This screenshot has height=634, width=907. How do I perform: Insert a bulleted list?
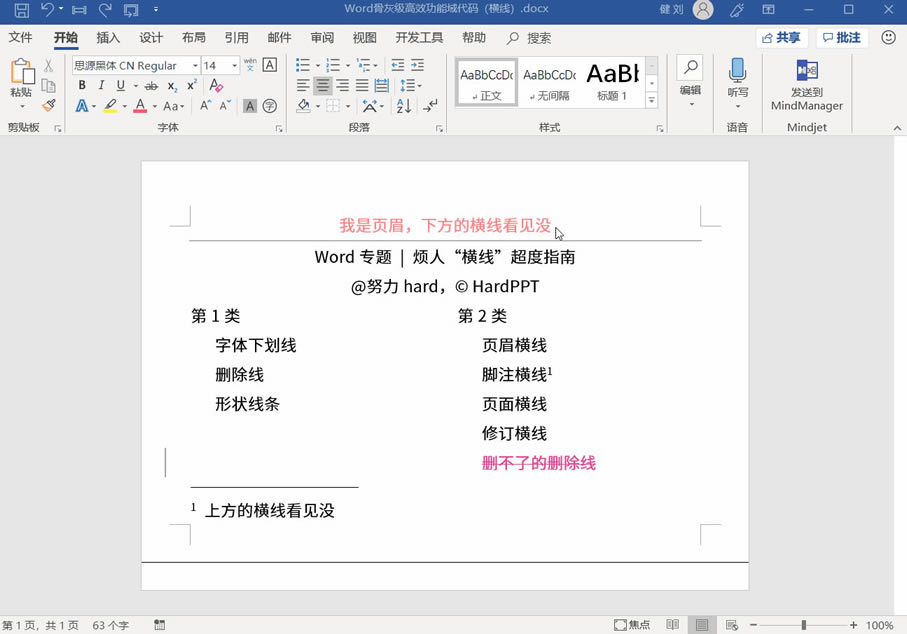coord(303,65)
